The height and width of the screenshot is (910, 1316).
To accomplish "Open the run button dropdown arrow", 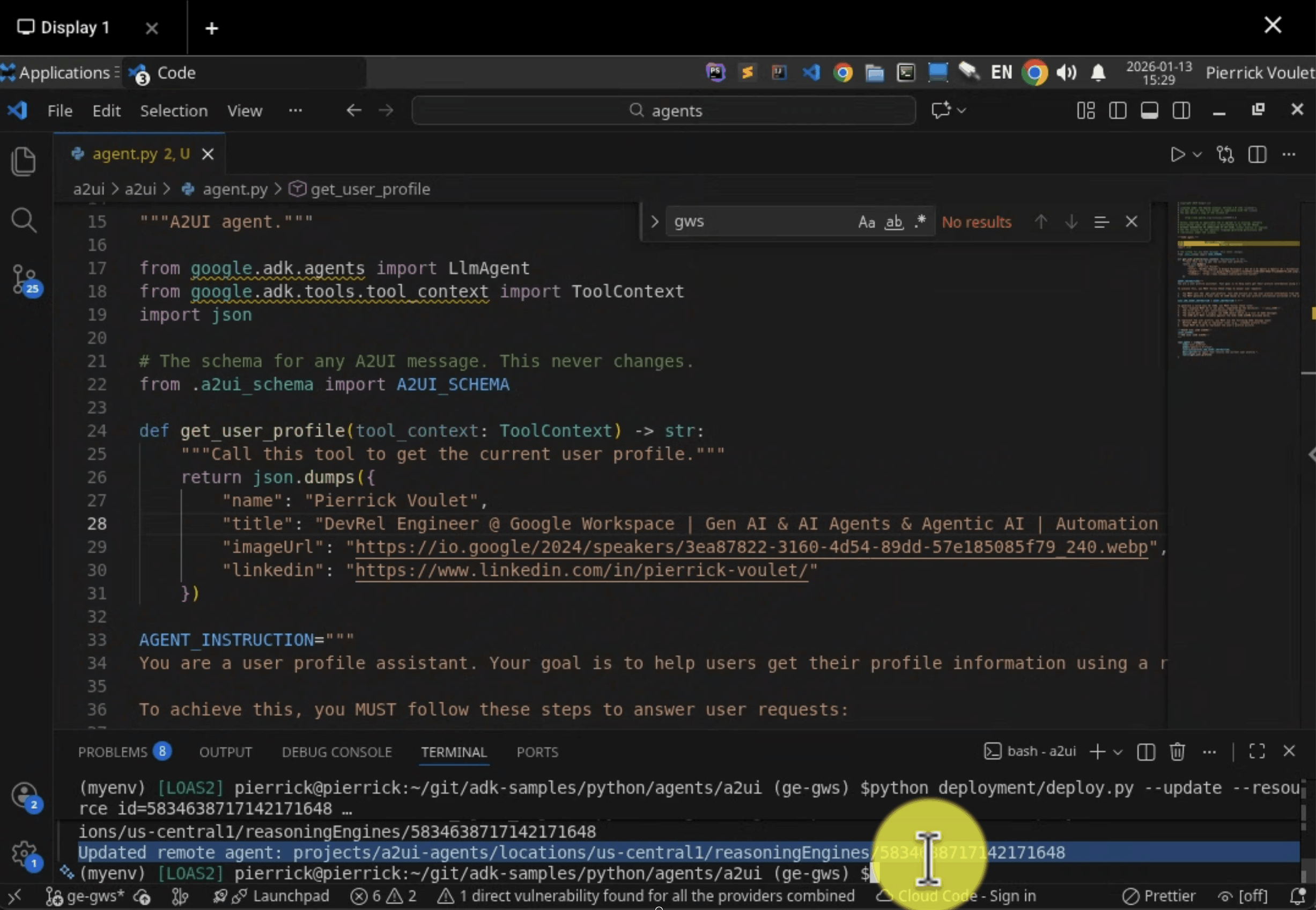I will pos(1197,155).
